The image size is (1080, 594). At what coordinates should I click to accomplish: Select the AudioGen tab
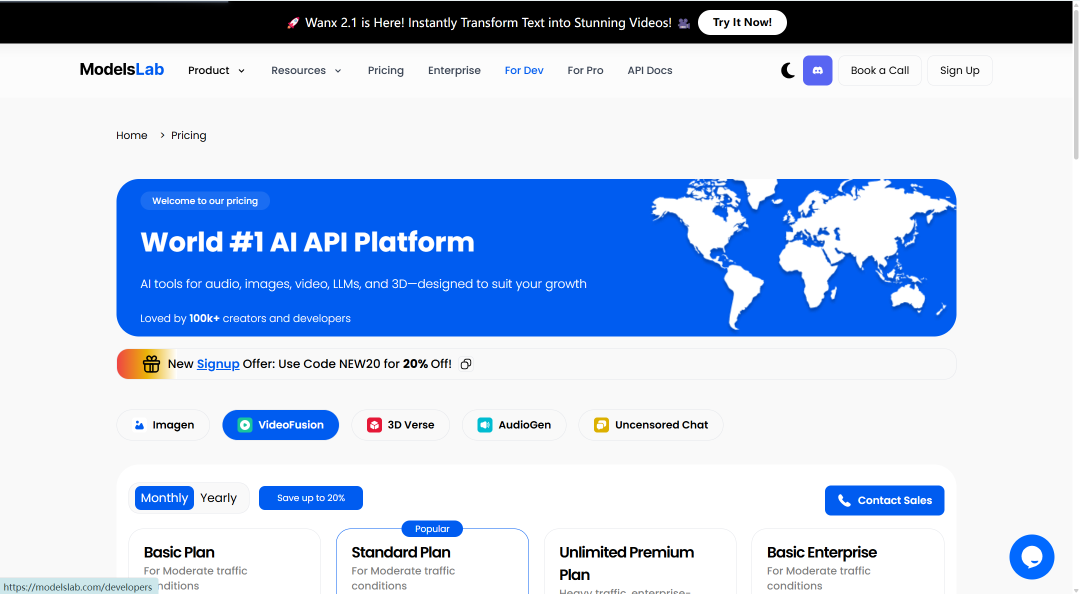(514, 424)
